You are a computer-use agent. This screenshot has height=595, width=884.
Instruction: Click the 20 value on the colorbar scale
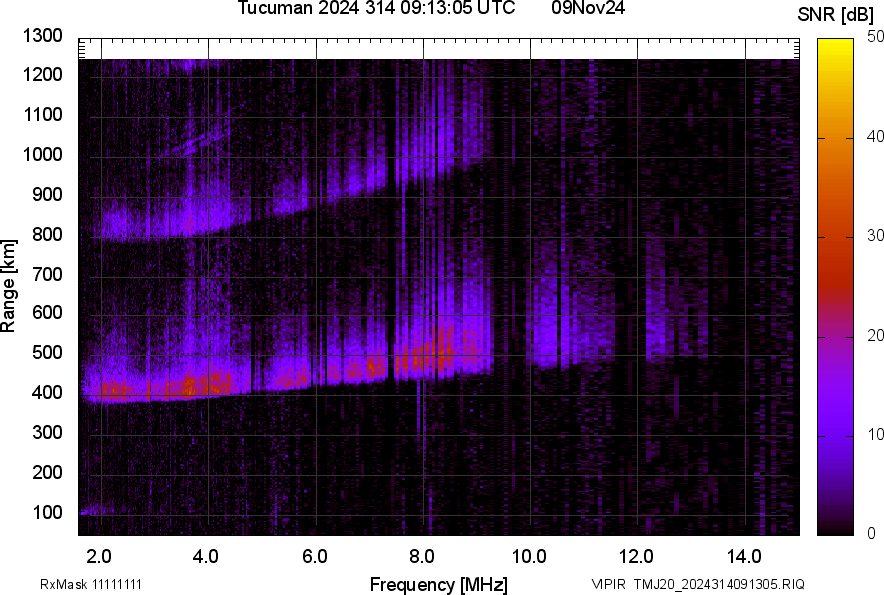875,335
